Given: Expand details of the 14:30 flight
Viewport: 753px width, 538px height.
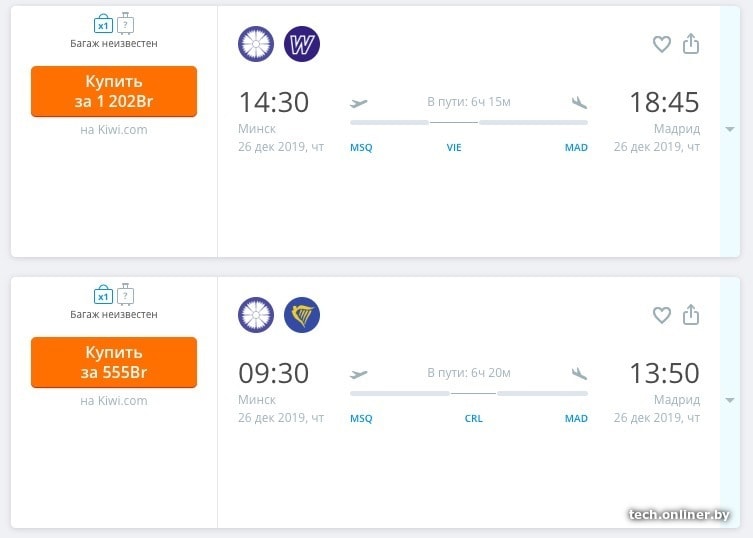Looking at the screenshot, I should (x=730, y=130).
